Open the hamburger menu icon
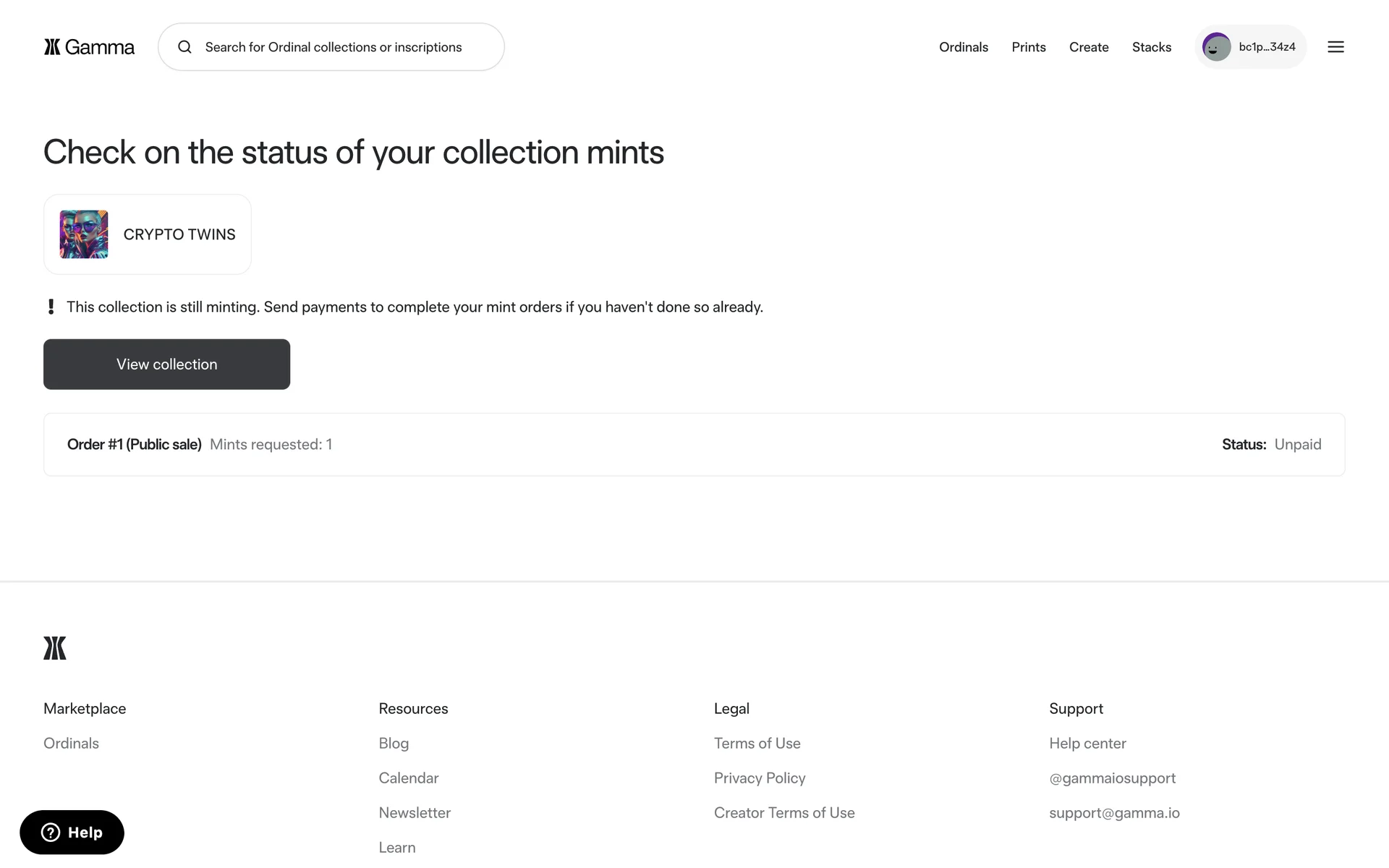The height and width of the screenshot is (868, 1389). (x=1335, y=47)
